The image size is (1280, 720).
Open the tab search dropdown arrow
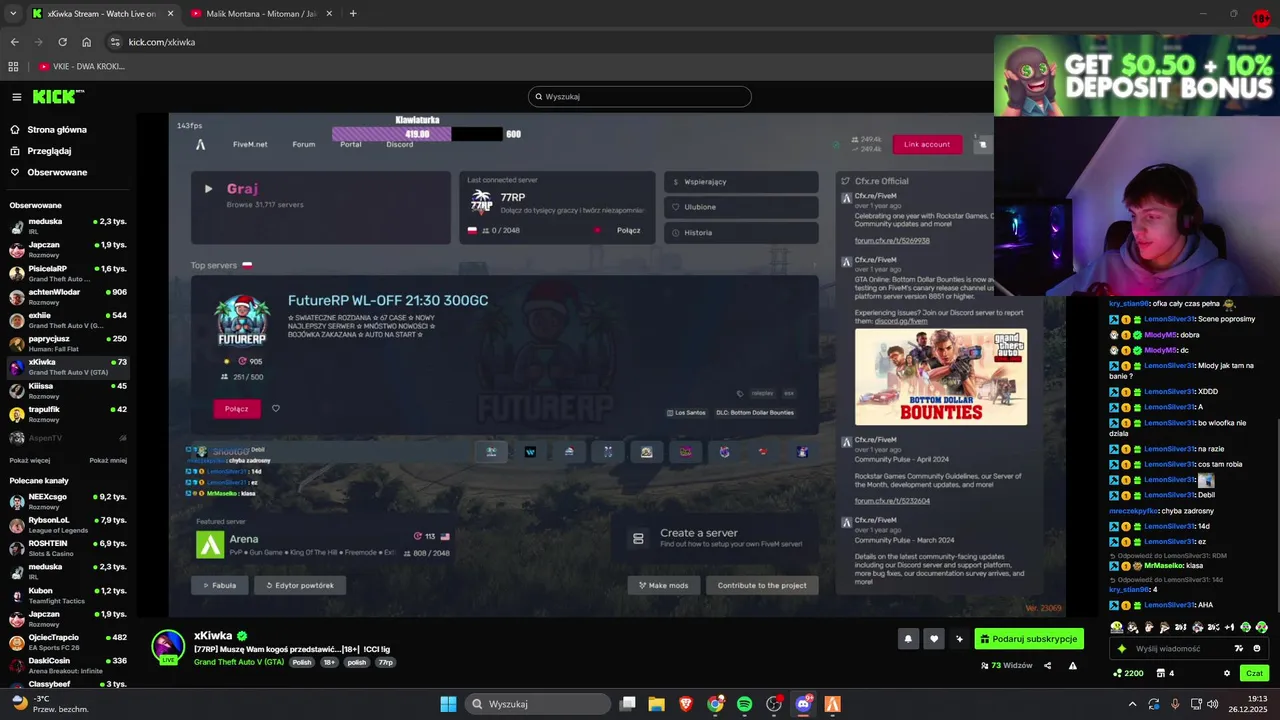coord(13,13)
